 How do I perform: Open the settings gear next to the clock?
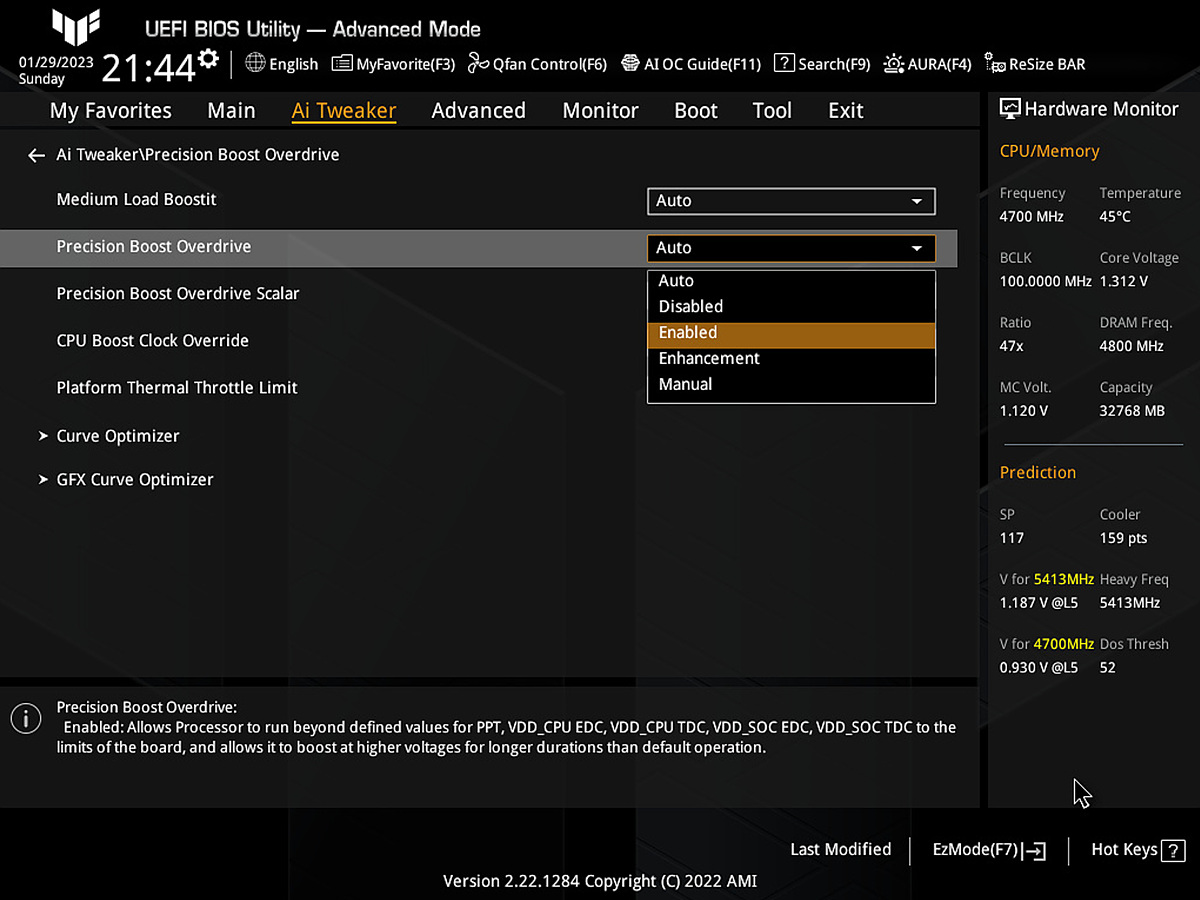208,58
